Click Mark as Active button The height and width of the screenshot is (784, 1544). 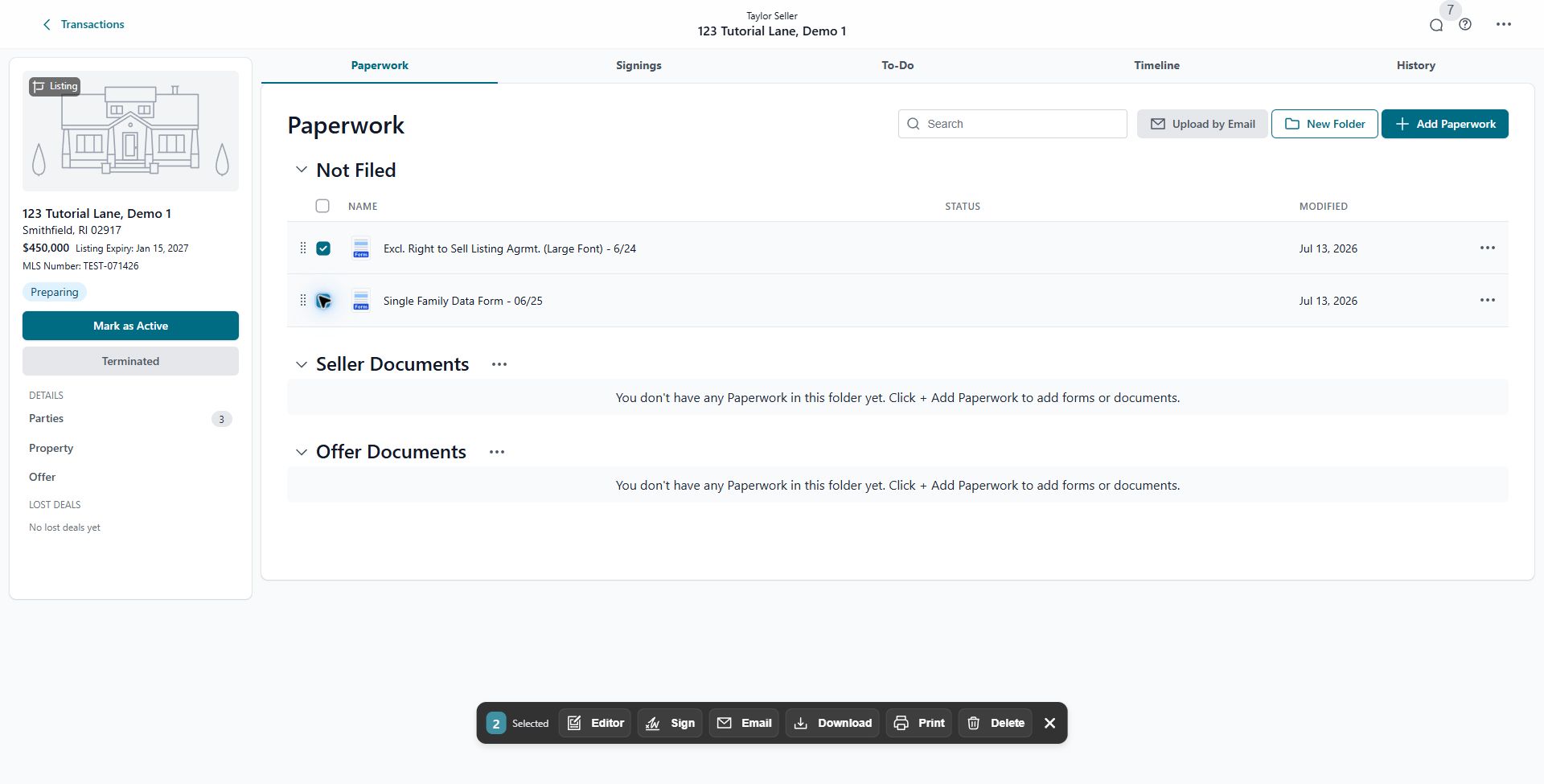tap(130, 326)
